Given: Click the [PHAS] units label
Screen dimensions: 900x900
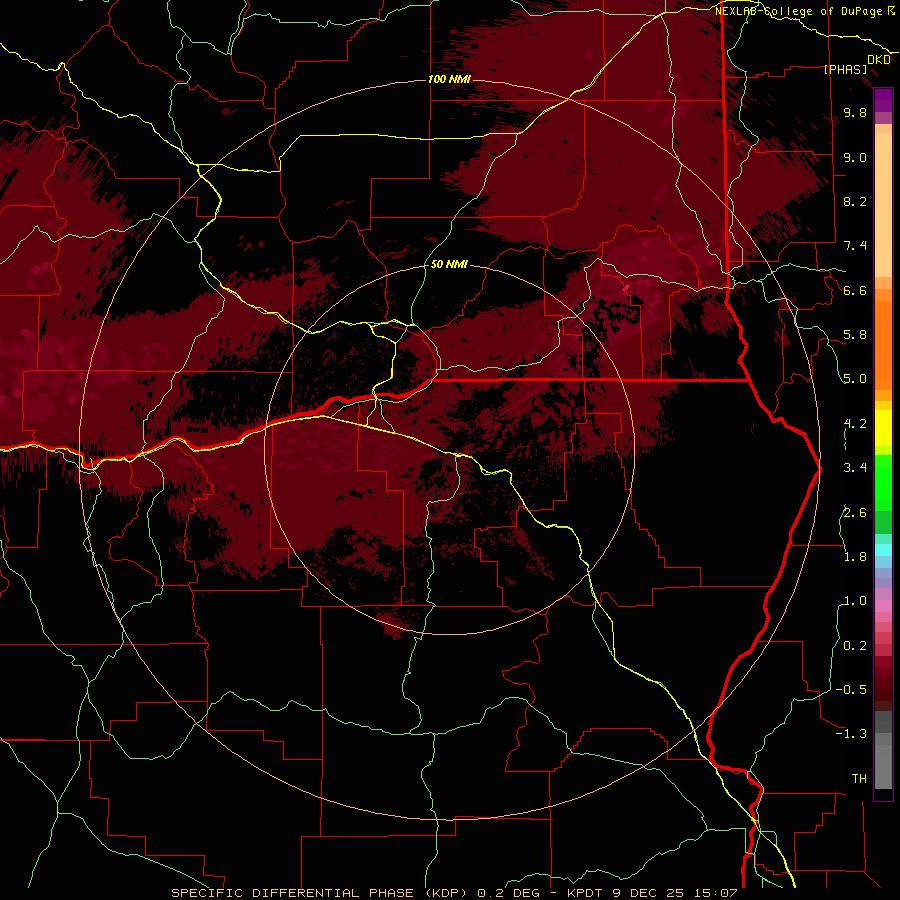Looking at the screenshot, I should pyautogui.click(x=845, y=70).
